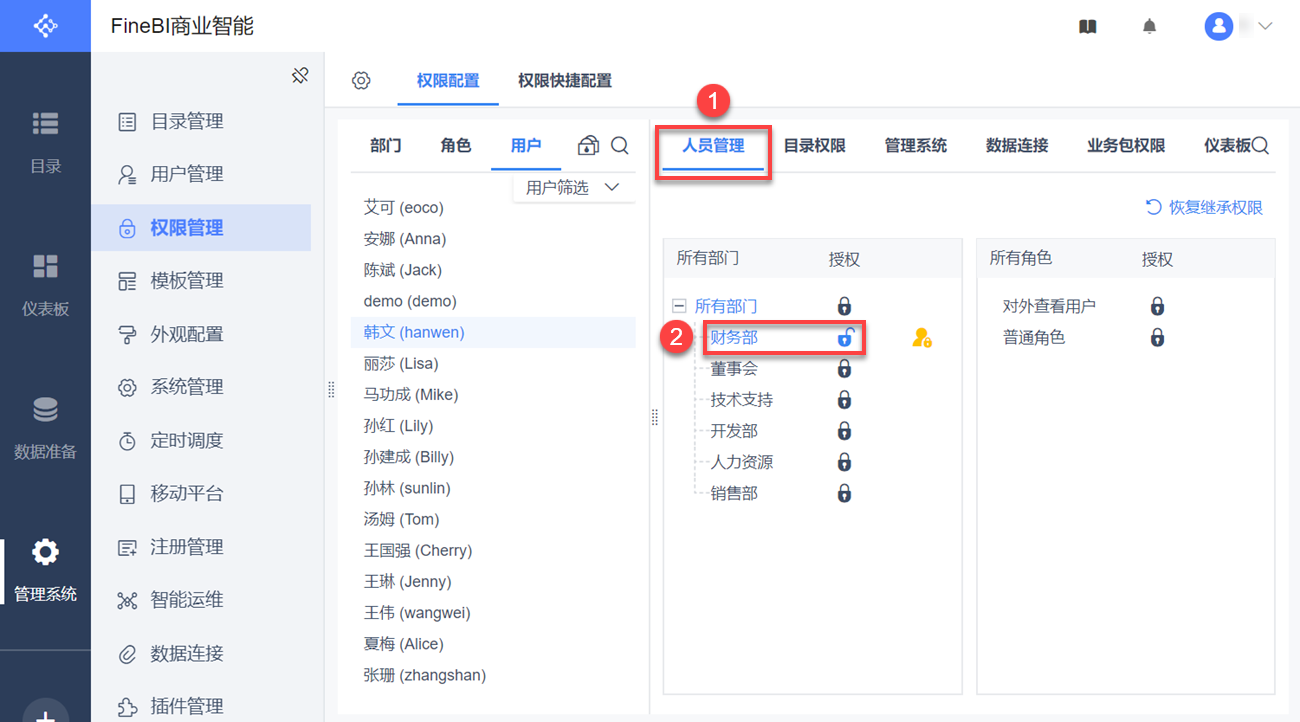1300x722 pixels.
Task: Toggle the lock for 对外查看用户 role
Action: click(x=1157, y=306)
